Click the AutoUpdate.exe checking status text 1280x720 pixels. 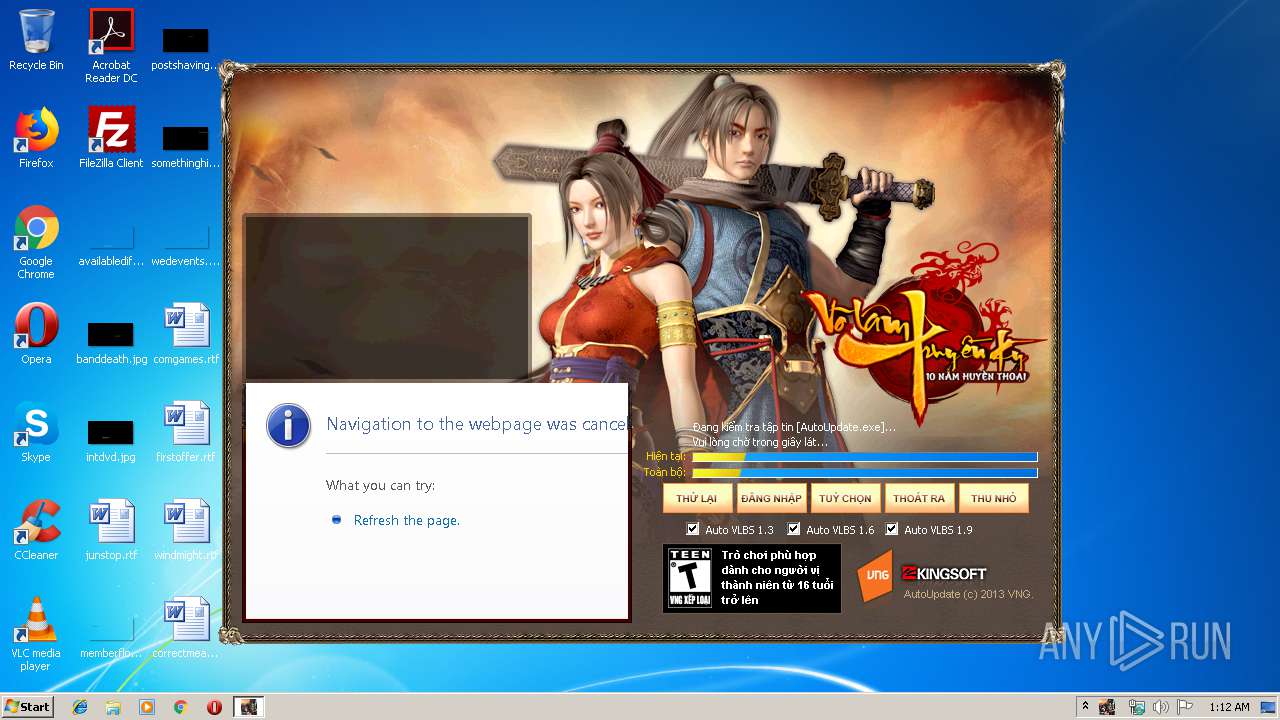click(x=794, y=427)
